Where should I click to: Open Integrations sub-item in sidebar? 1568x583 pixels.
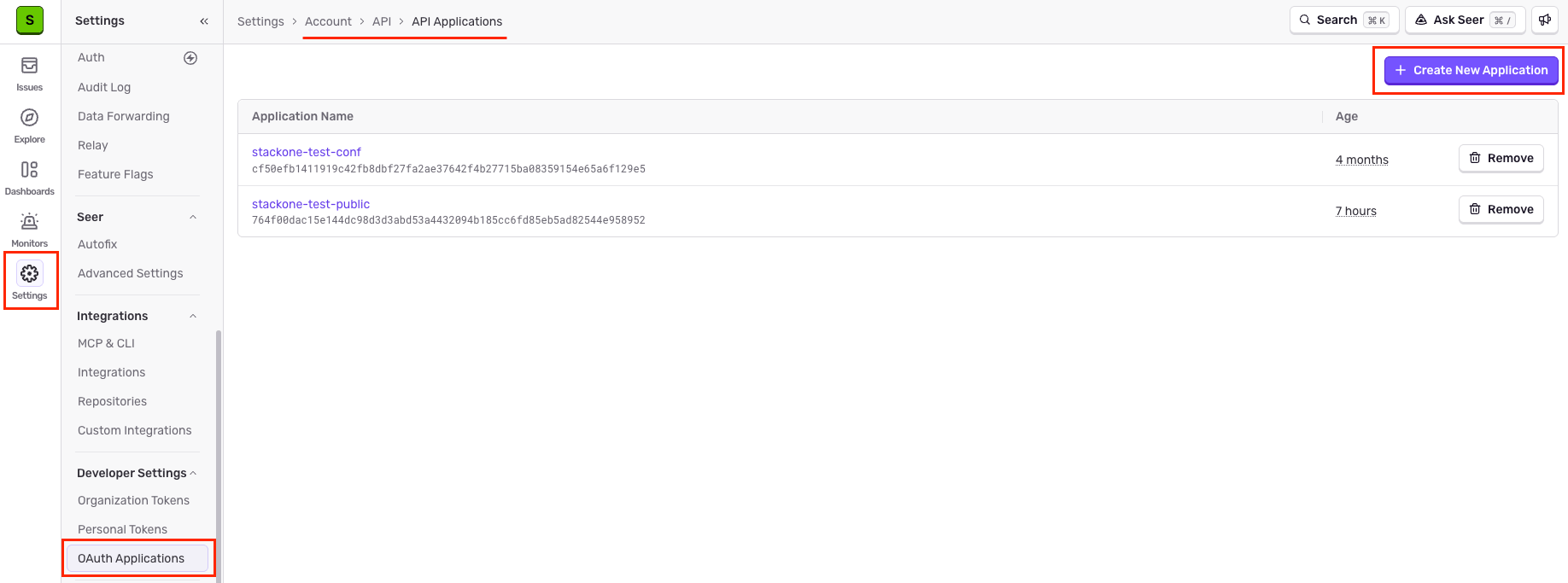tap(112, 372)
